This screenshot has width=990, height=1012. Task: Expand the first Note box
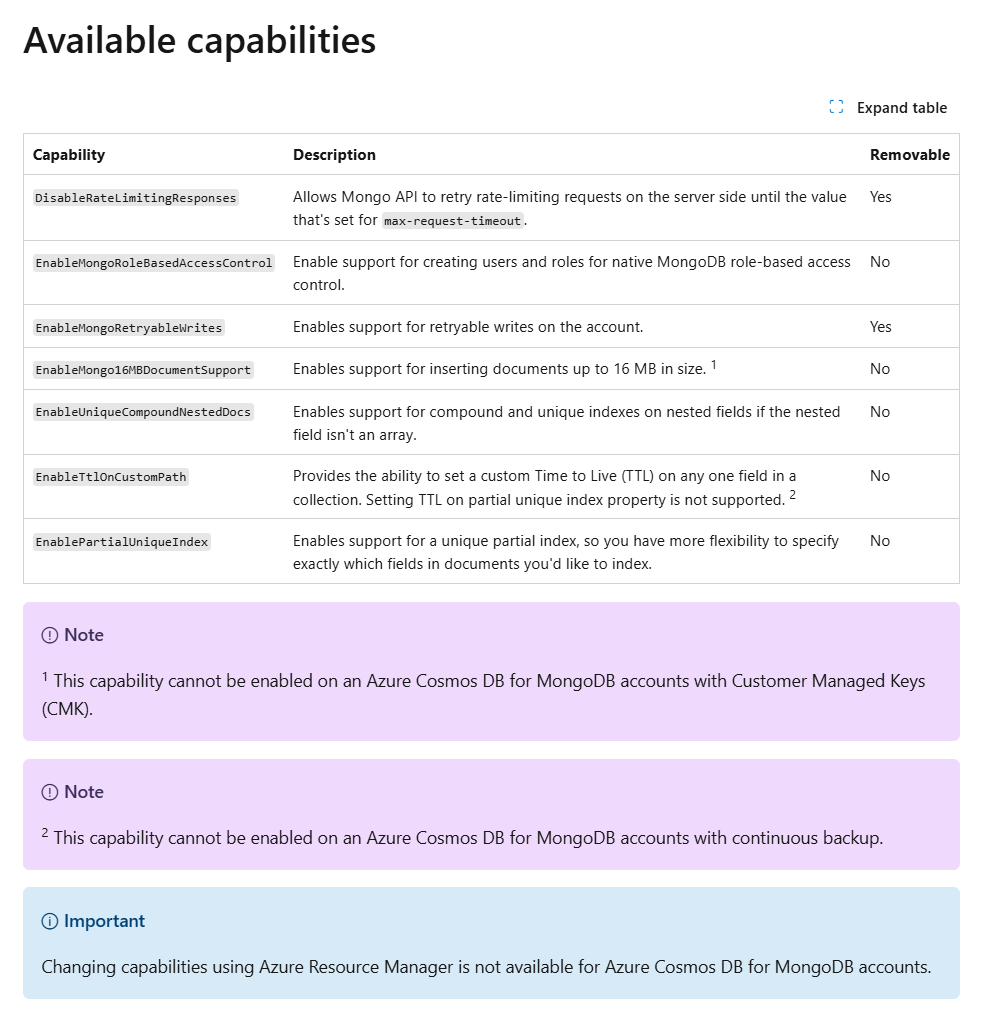[84, 634]
